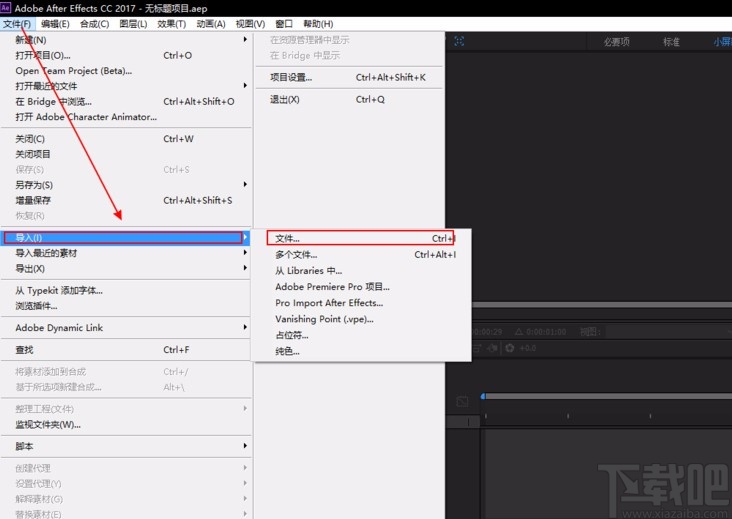Open the 视图: dropdown in the viewer
Image resolution: width=732 pixels, height=519 pixels.
[x=670, y=332]
